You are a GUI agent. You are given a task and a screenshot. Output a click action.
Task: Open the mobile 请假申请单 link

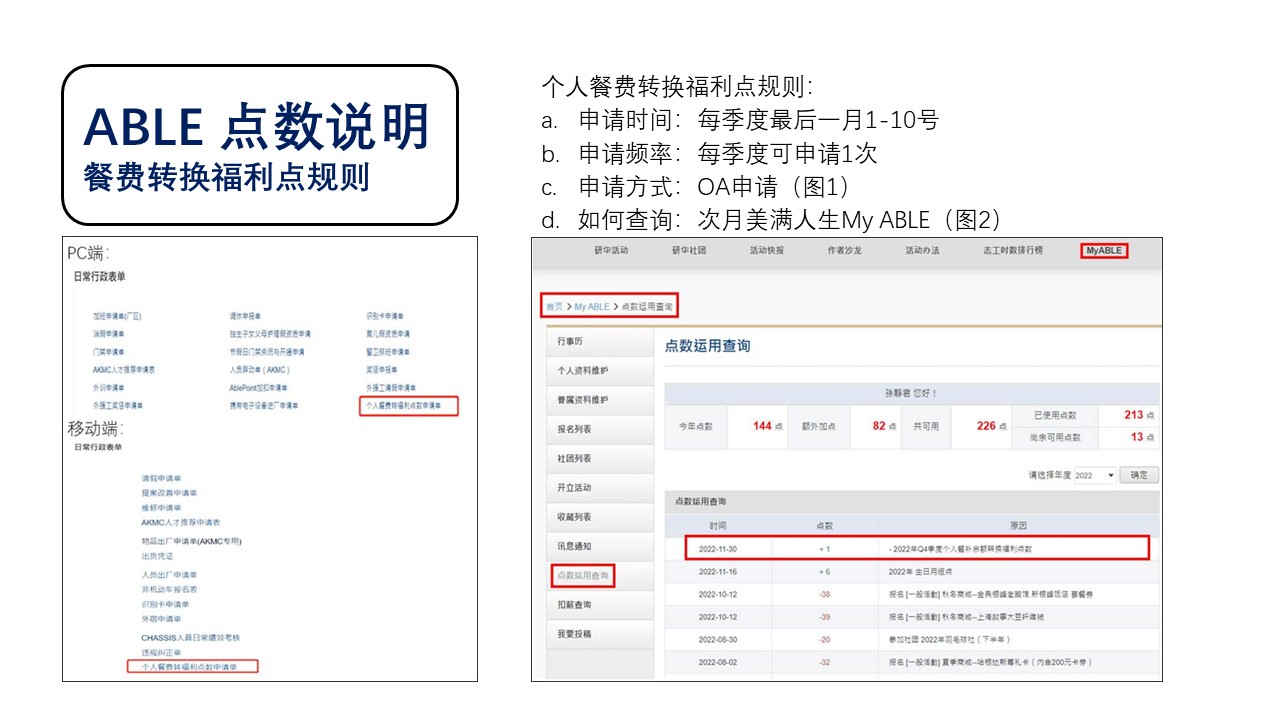pyautogui.click(x=161, y=479)
